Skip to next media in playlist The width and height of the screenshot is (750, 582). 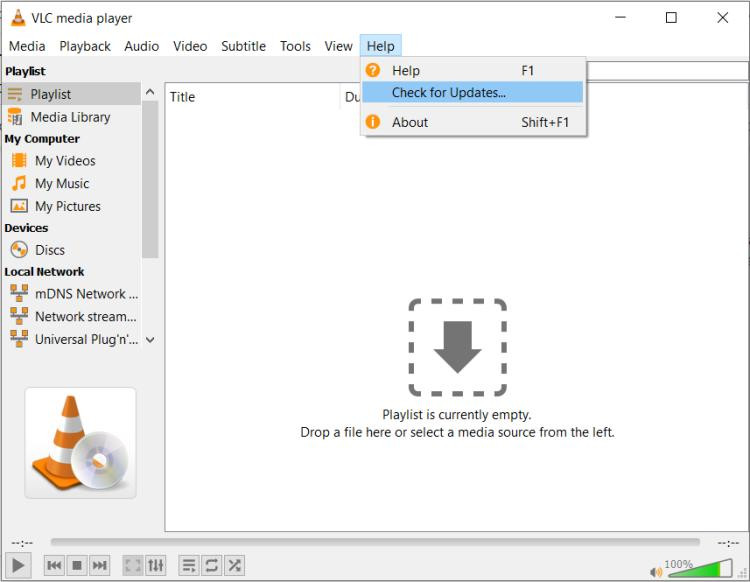(100, 565)
